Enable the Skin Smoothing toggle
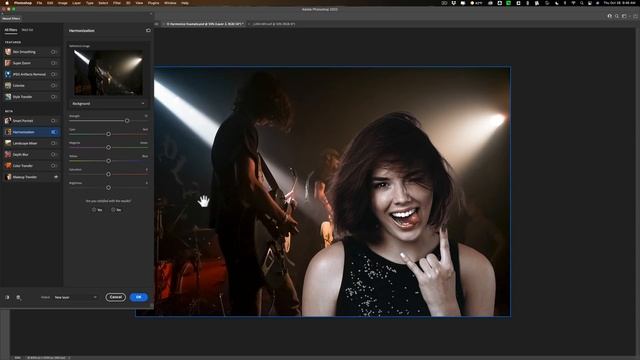 53,52
